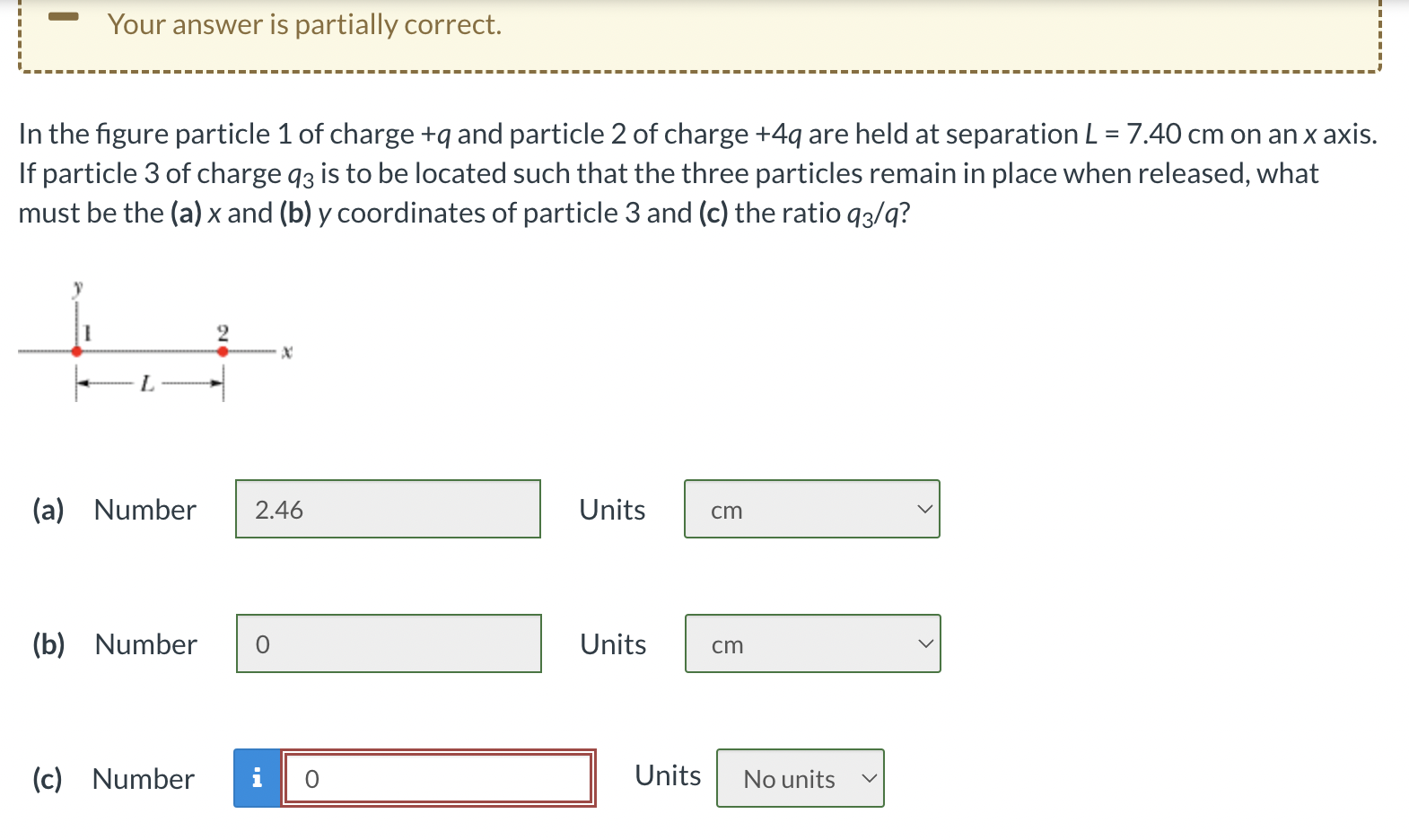The image size is (1409, 840).
Task: Click the blue info icon next to part (c)
Action: [x=257, y=779]
